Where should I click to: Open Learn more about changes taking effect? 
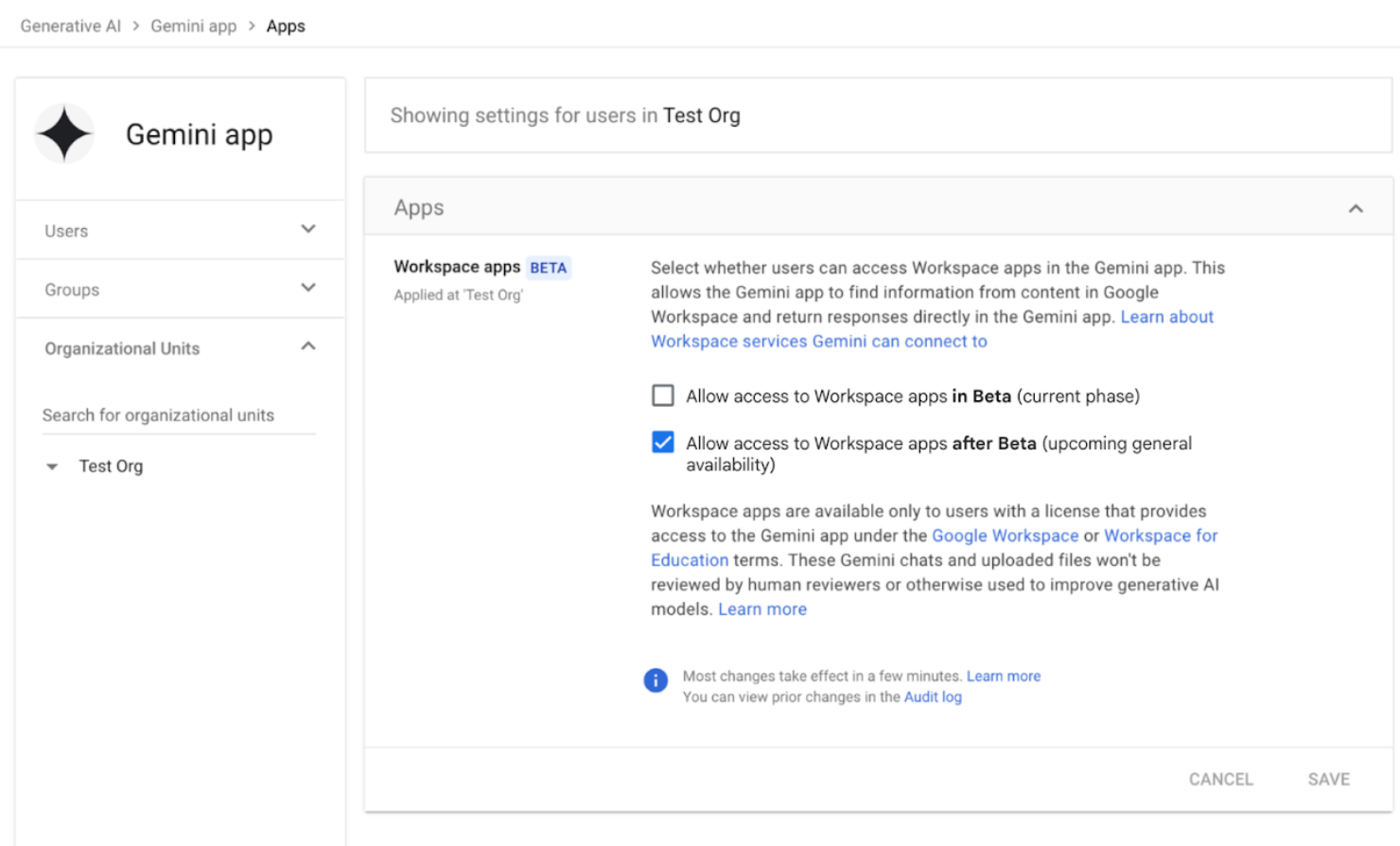click(1004, 676)
